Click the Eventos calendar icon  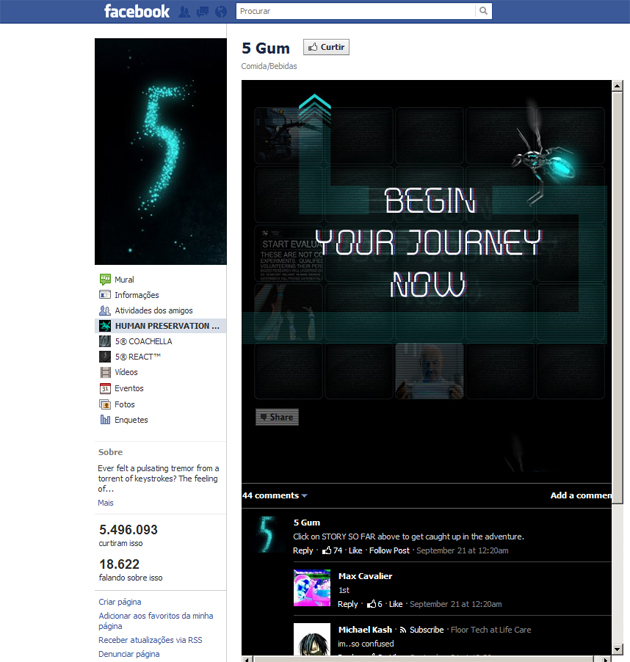click(x=105, y=388)
